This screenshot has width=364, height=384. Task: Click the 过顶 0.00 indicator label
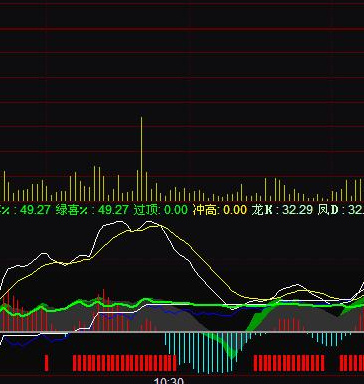pos(161,210)
